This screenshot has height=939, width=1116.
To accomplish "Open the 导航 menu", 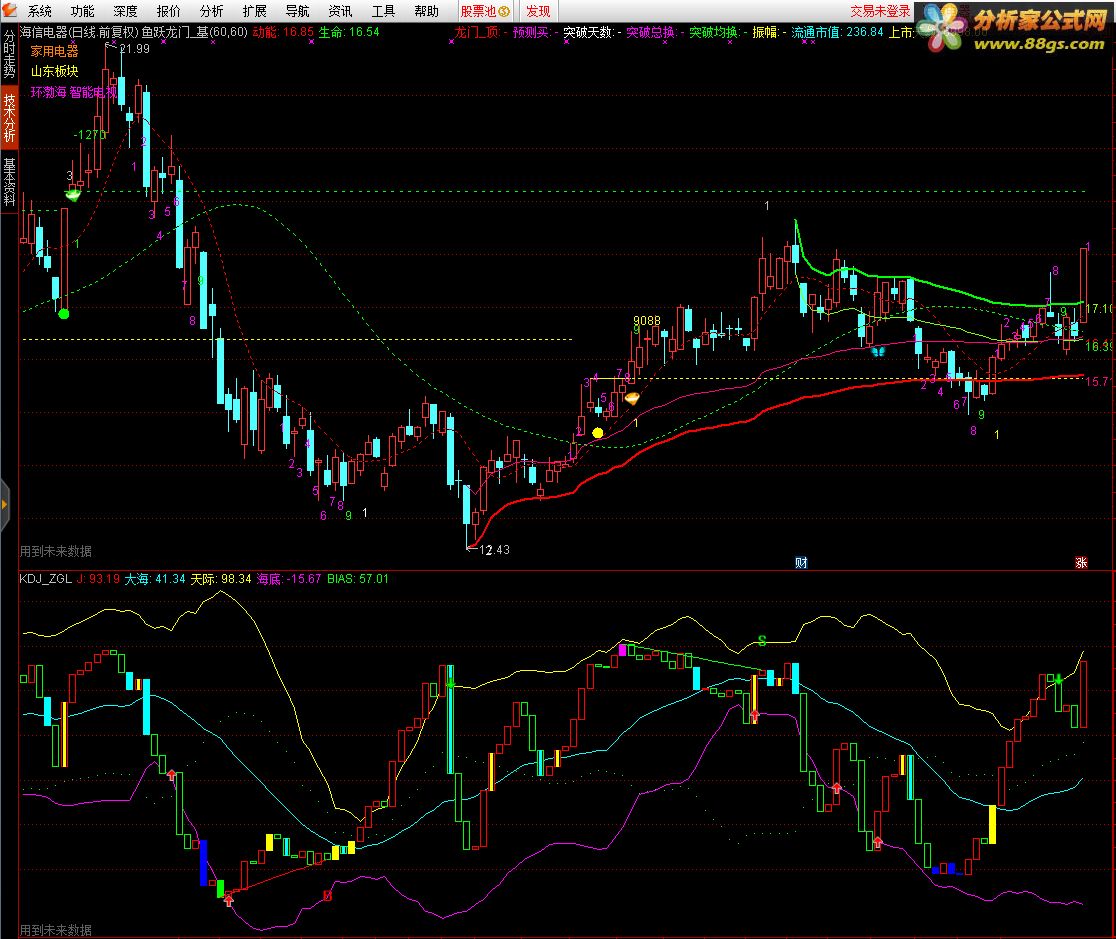I will pos(298,11).
